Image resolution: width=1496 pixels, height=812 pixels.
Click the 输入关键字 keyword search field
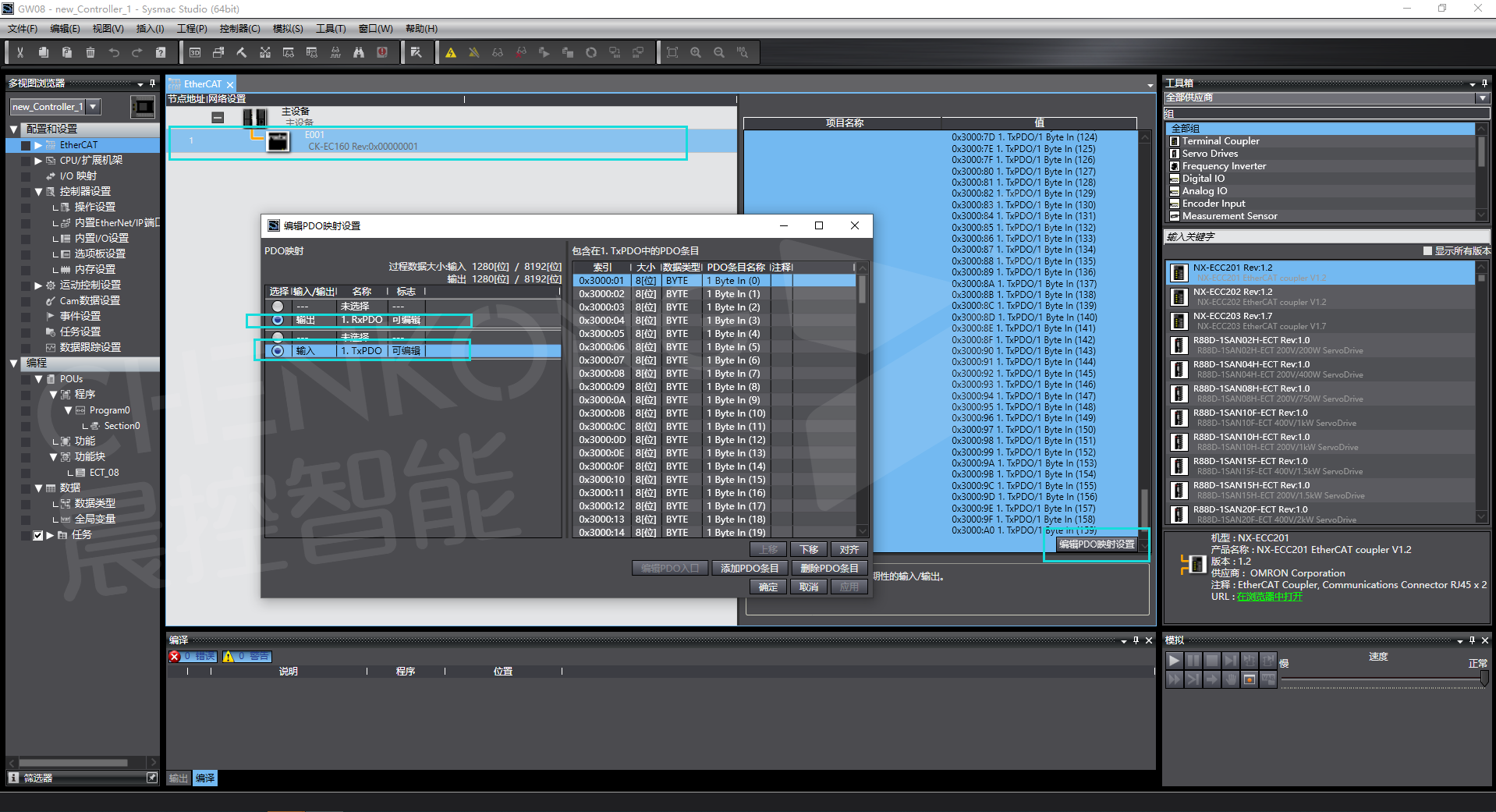pyautogui.click(x=1326, y=237)
